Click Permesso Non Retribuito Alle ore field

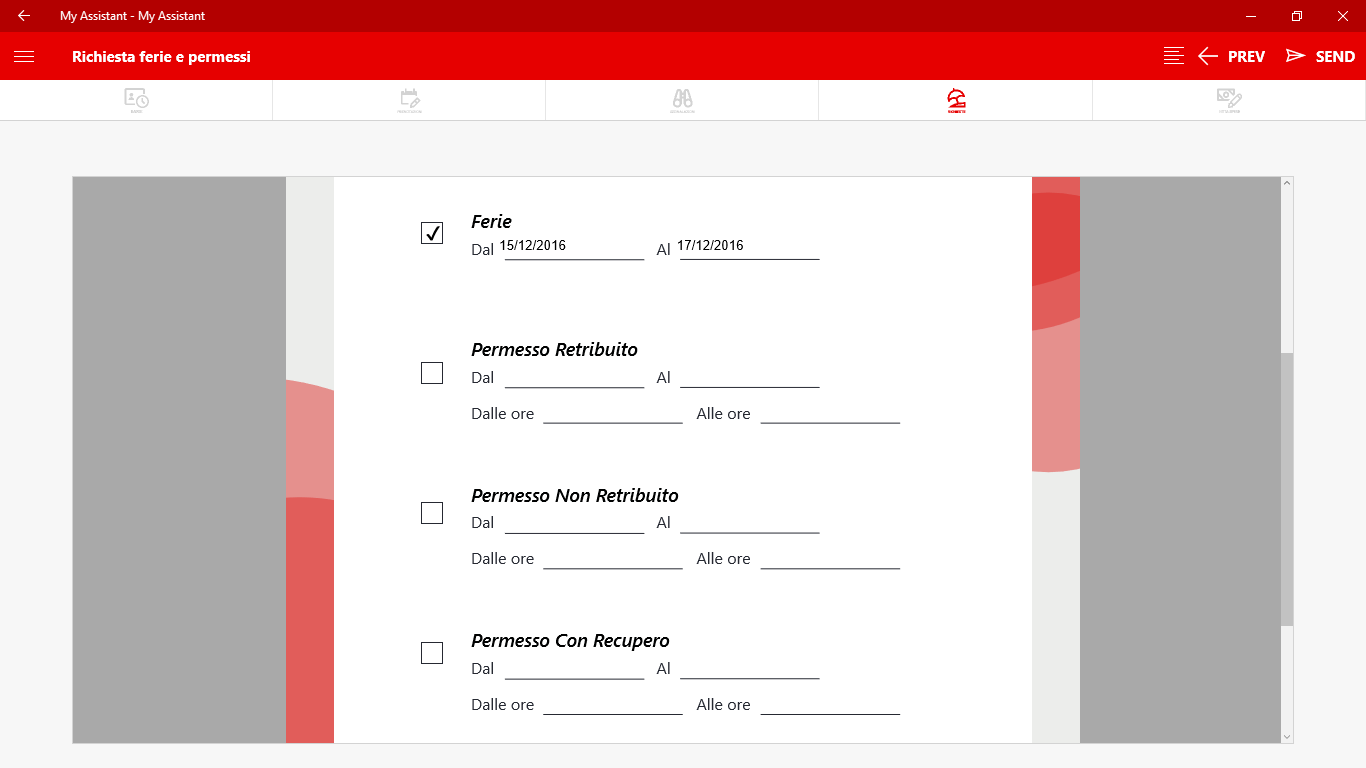[830, 558]
